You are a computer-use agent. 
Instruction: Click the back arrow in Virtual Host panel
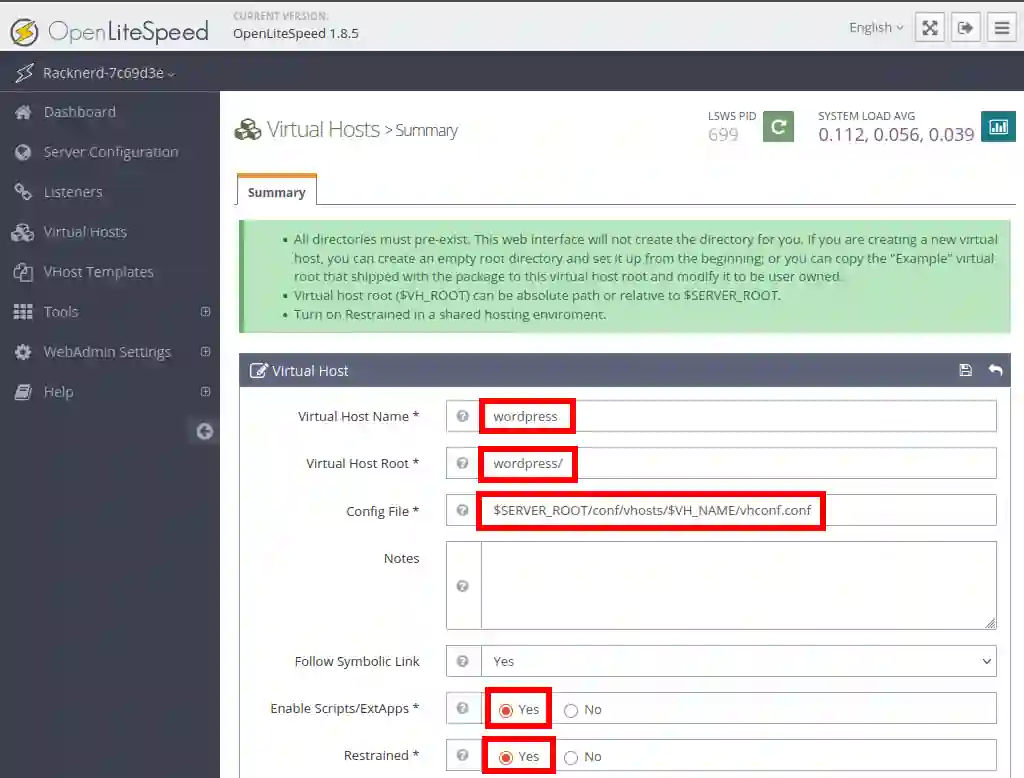click(995, 371)
